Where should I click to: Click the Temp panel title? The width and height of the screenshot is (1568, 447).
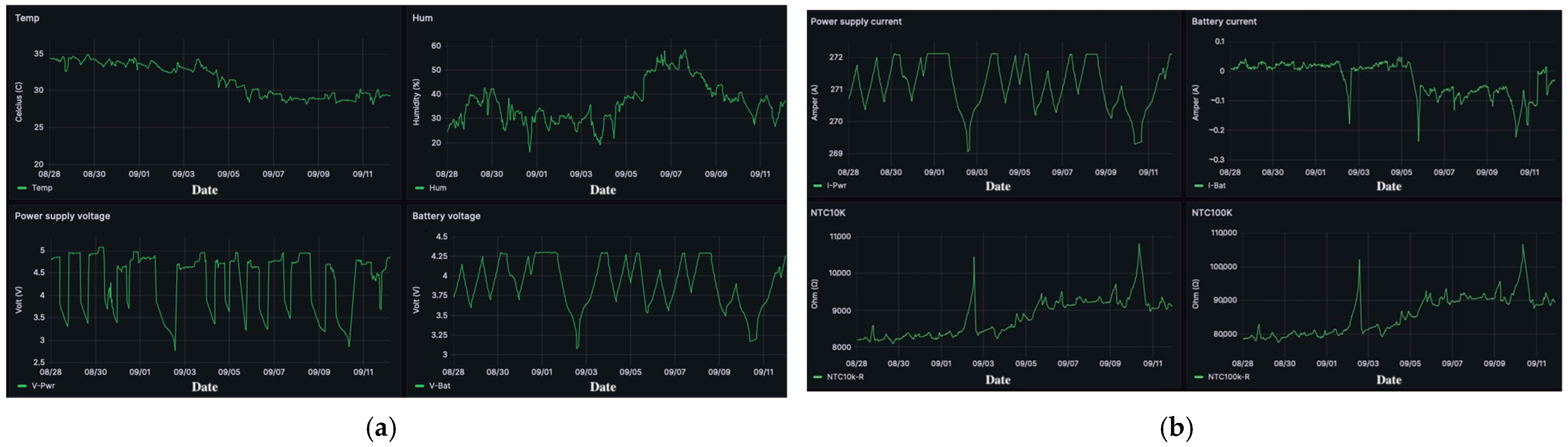coord(27,18)
